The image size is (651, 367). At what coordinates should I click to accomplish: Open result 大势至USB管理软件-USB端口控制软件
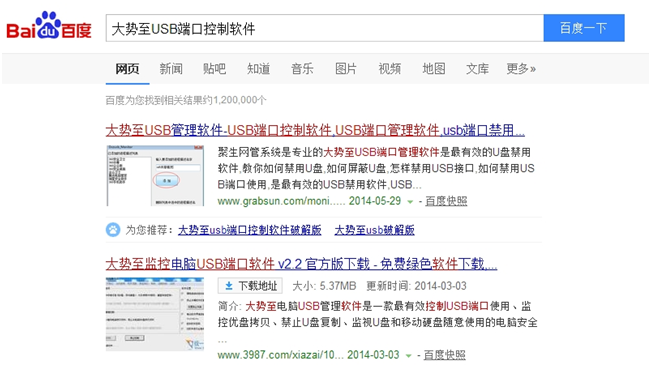[x=315, y=130]
